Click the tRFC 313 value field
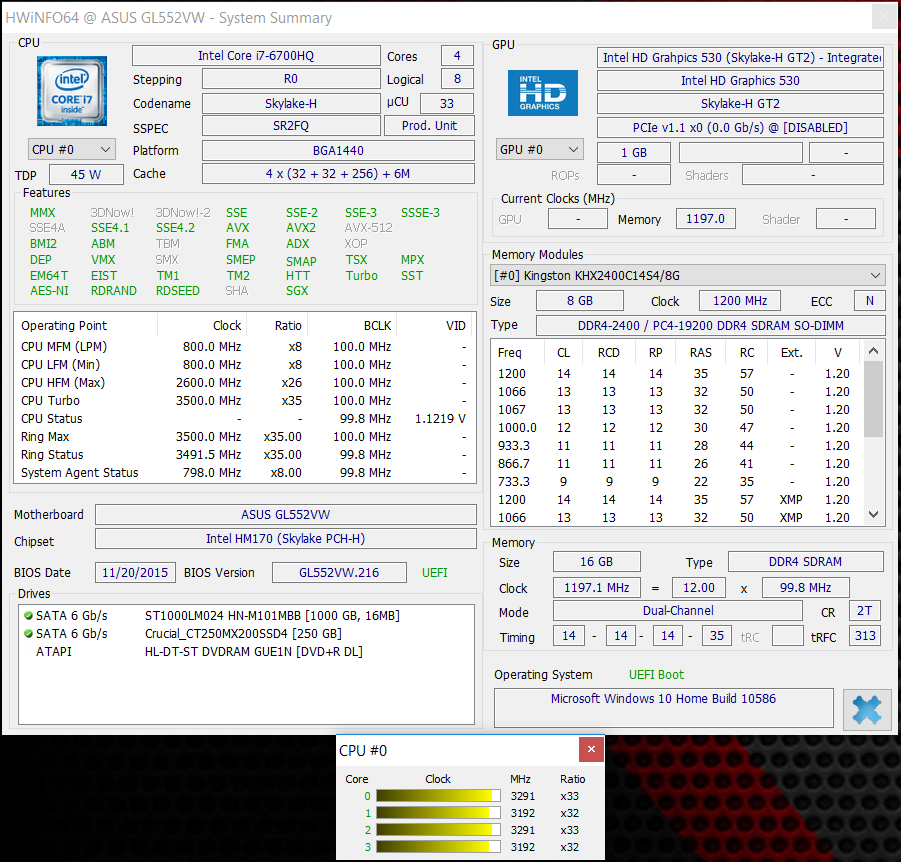 865,636
